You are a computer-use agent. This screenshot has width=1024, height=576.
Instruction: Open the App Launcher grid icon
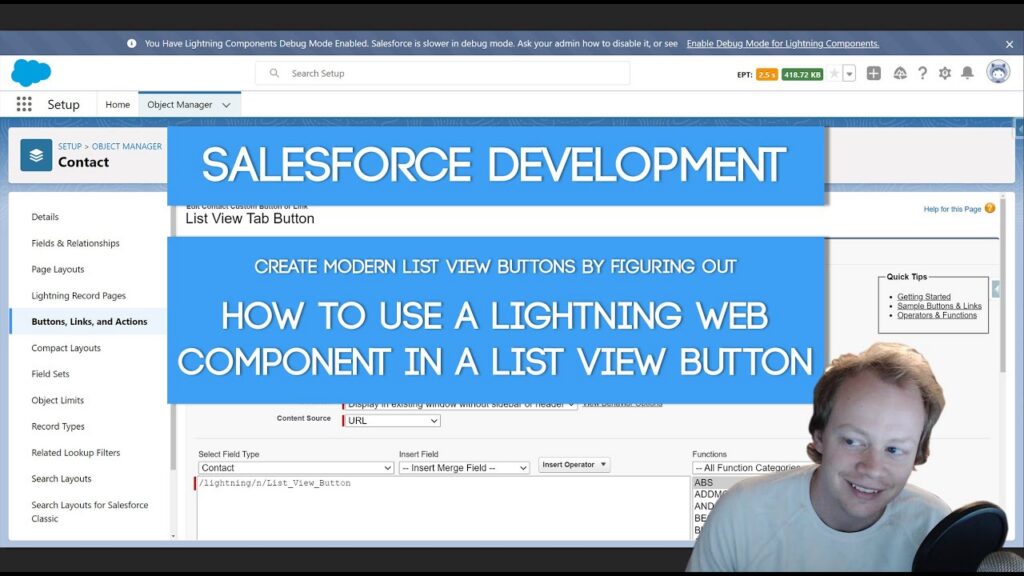tap(24, 104)
